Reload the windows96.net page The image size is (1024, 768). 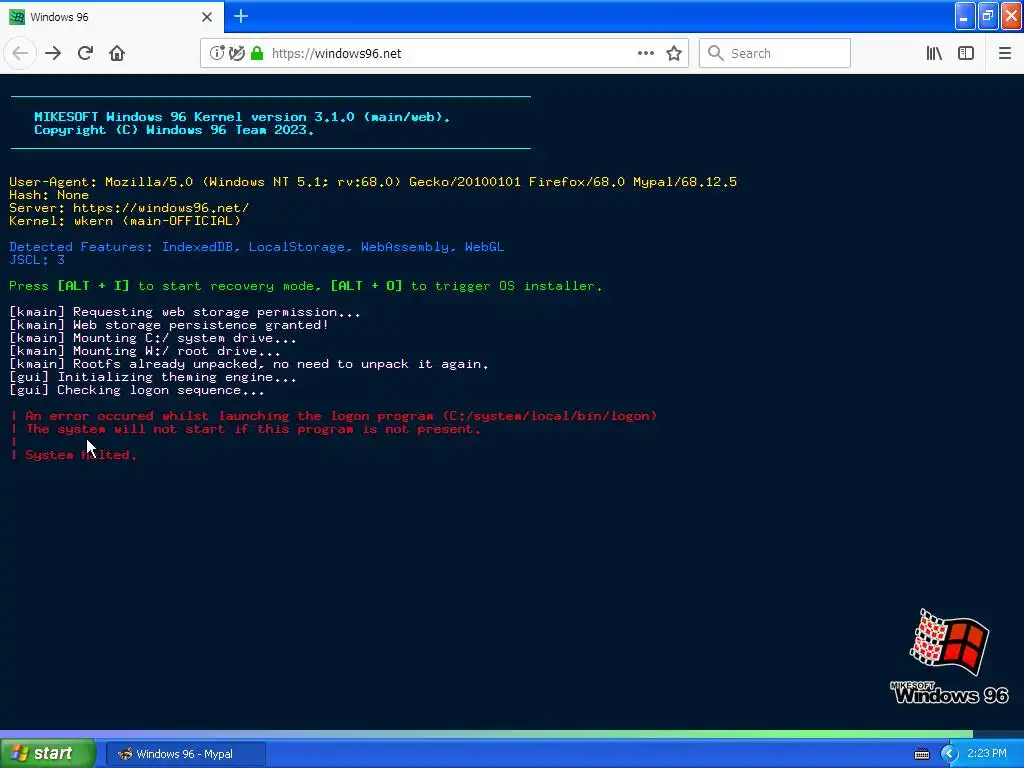click(85, 53)
